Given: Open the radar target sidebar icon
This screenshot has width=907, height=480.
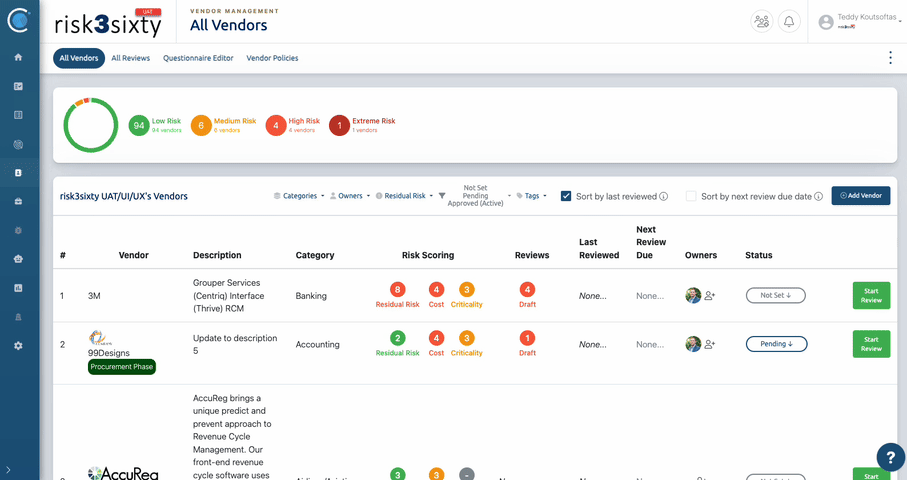Looking at the screenshot, I should 19,144.
